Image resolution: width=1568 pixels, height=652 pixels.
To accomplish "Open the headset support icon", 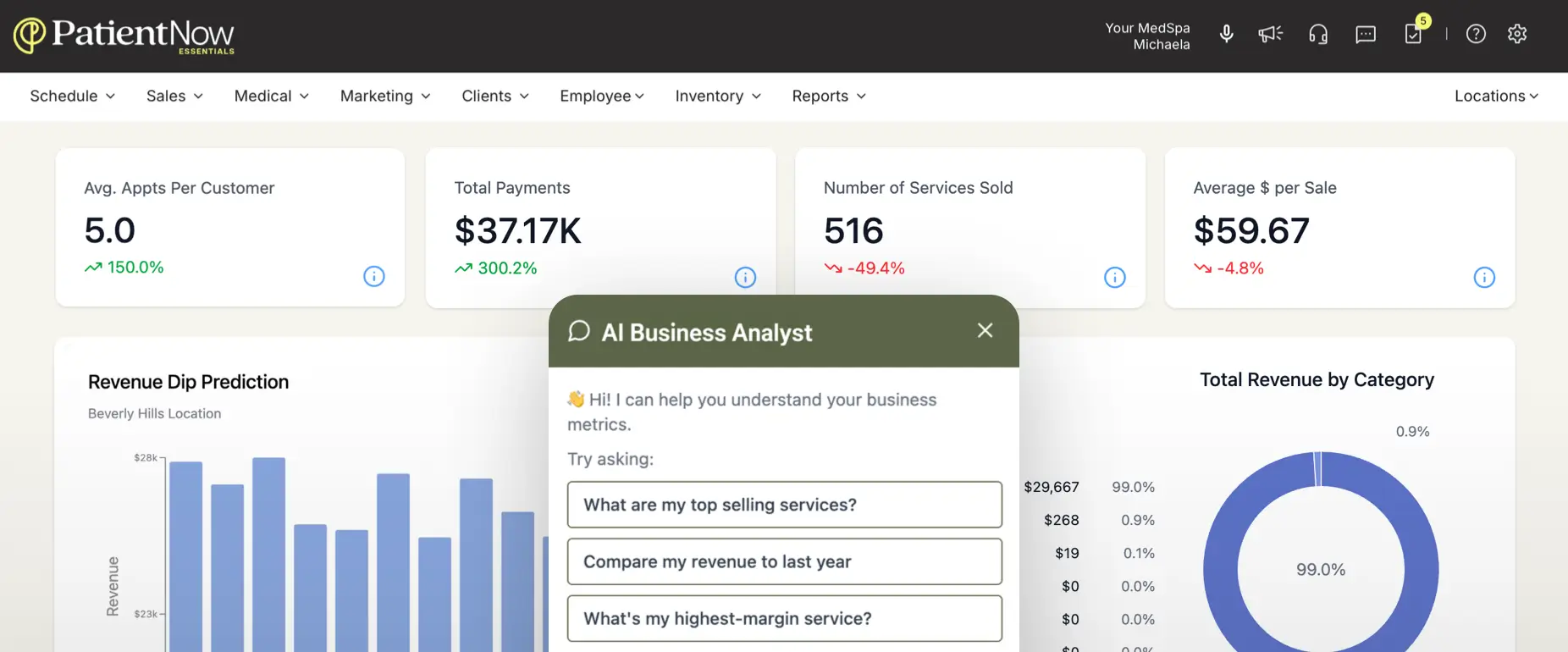I will click(1318, 34).
